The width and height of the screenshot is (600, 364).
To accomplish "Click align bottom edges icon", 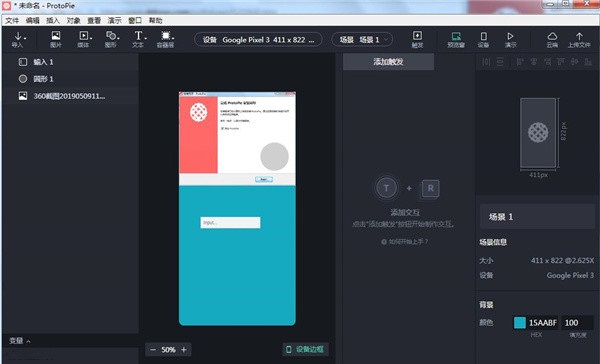I will pos(588,62).
